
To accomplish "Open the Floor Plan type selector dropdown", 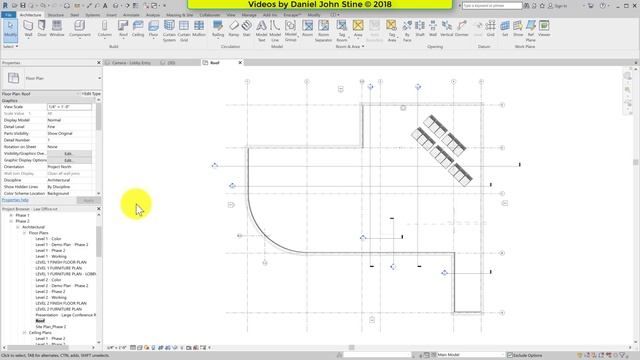I will [99, 78].
